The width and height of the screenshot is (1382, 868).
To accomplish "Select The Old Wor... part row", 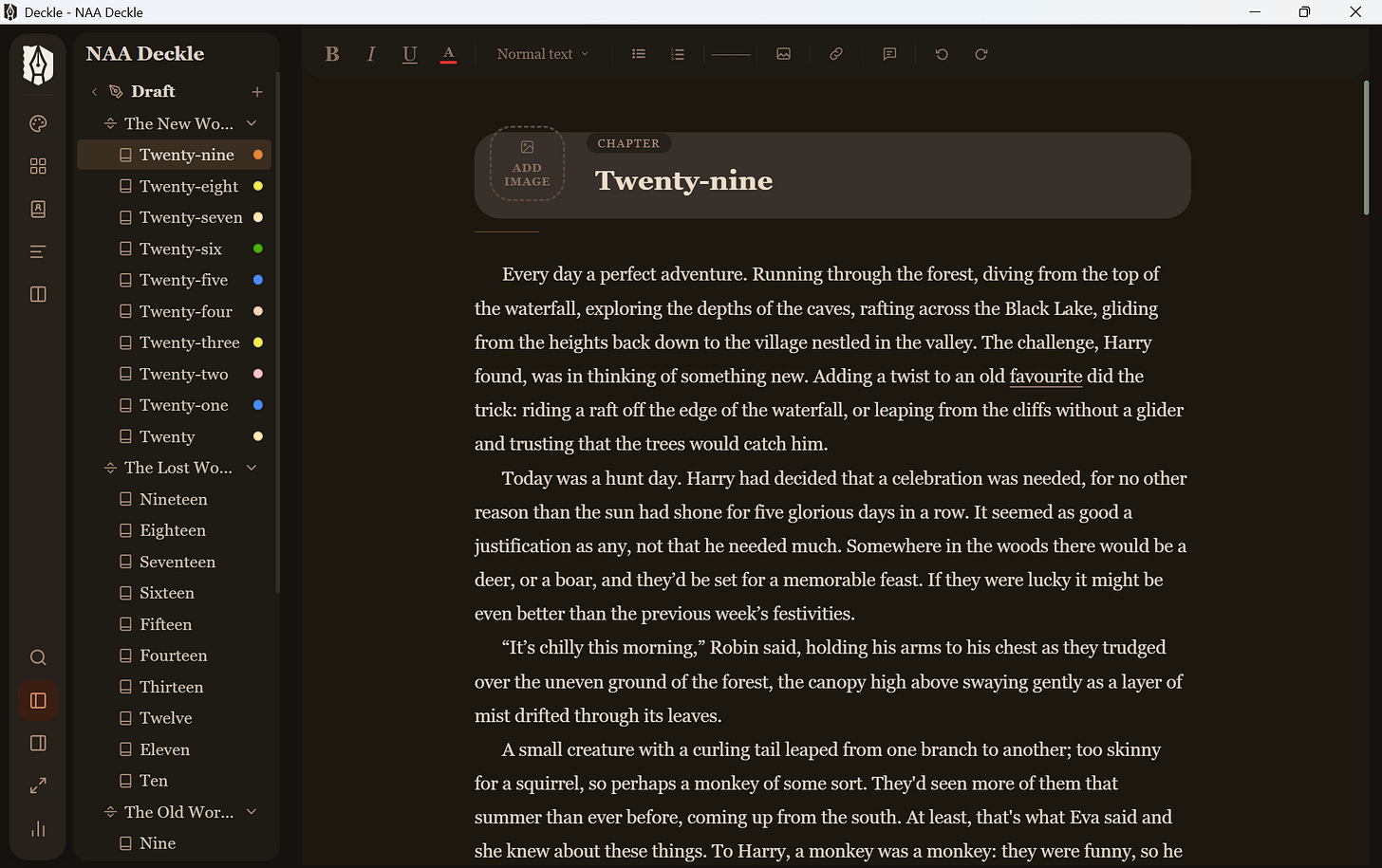I will point(175,812).
